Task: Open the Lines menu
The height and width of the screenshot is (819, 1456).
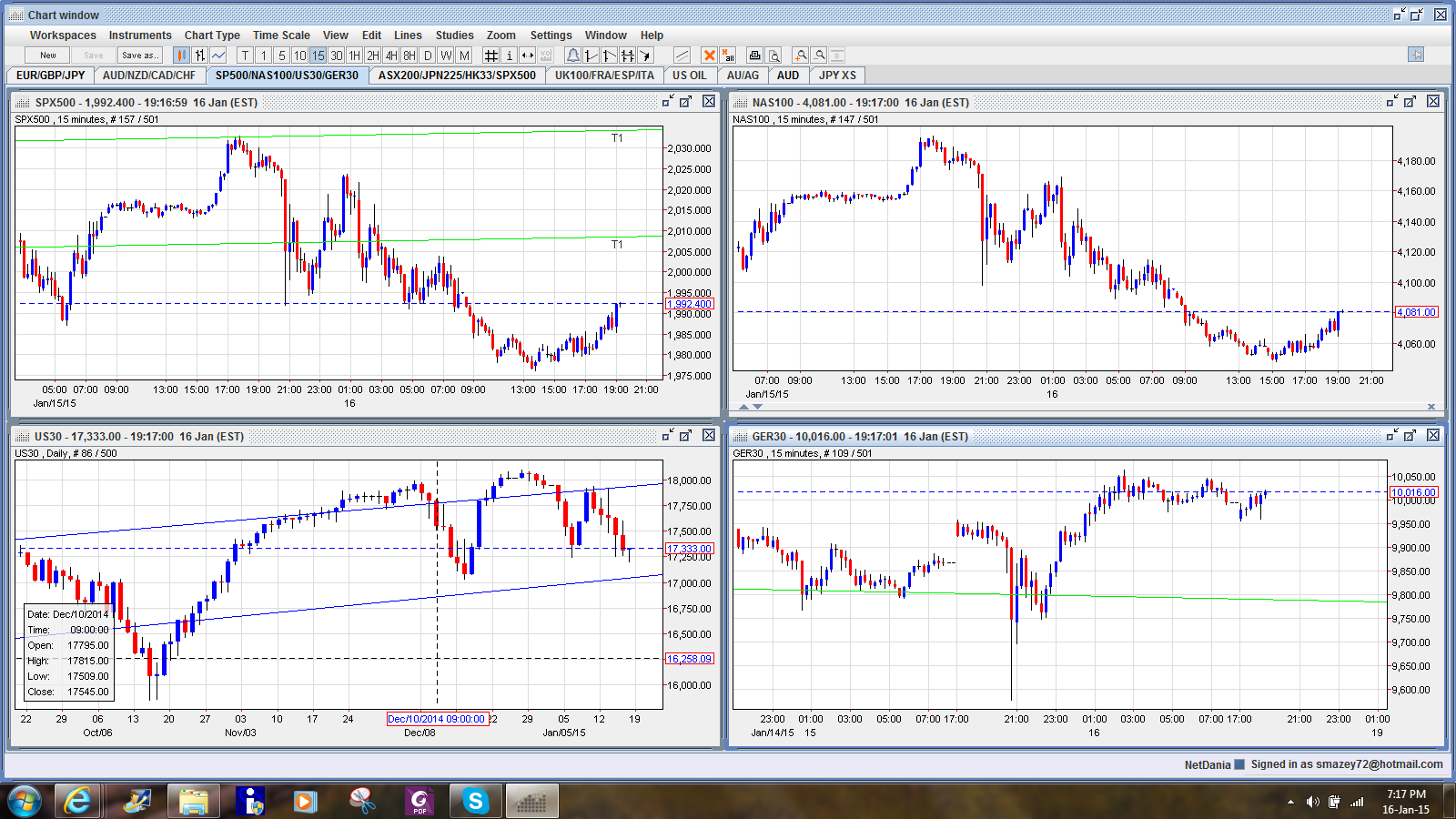Action: point(408,35)
